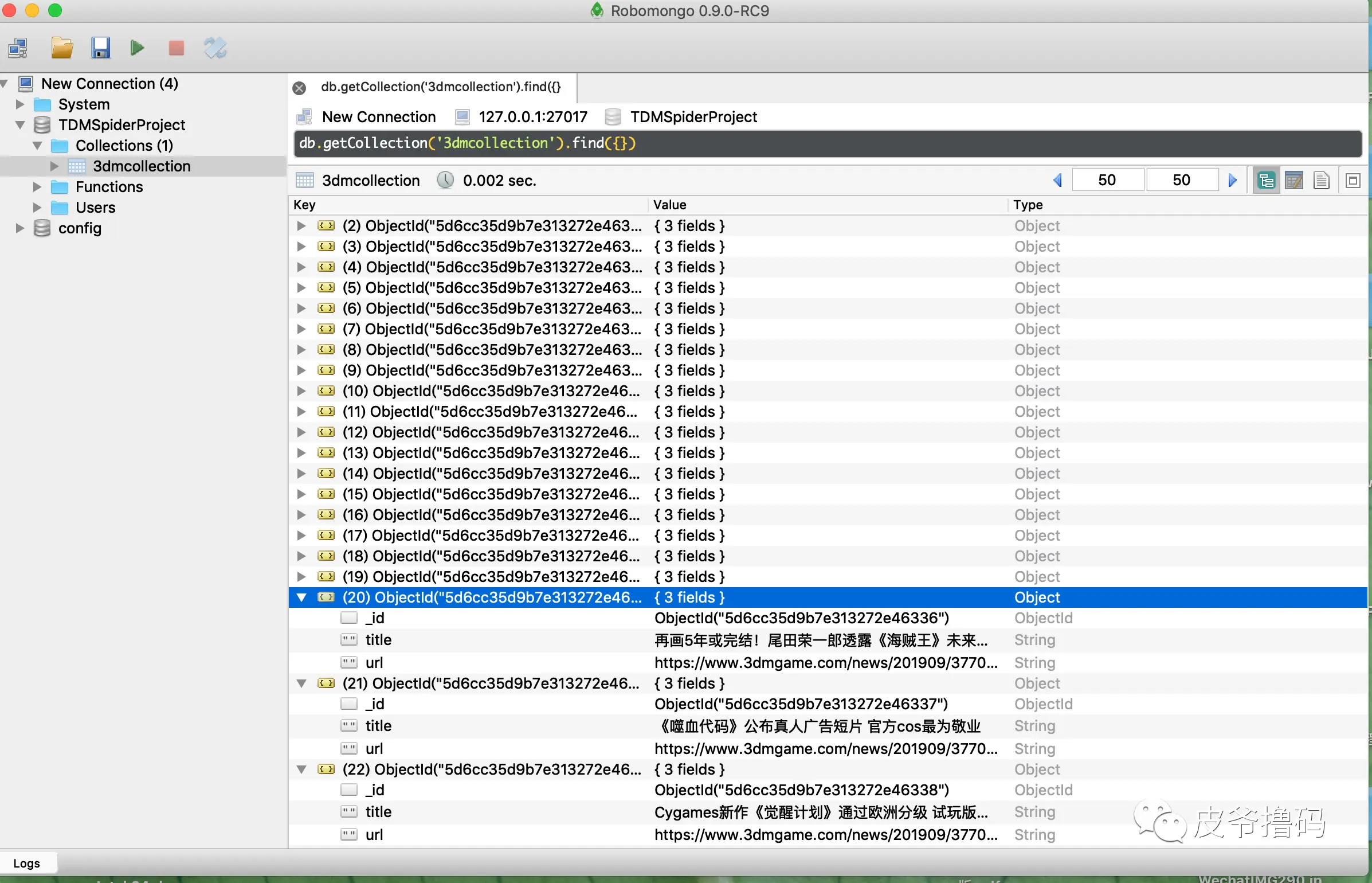Viewport: 1372px width, 883px height.
Task: Close the db.getCollection query tab
Action: pyautogui.click(x=299, y=88)
